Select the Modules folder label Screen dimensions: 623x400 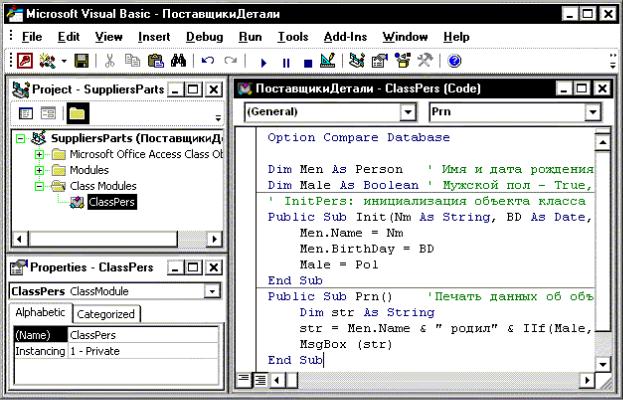tap(89, 170)
